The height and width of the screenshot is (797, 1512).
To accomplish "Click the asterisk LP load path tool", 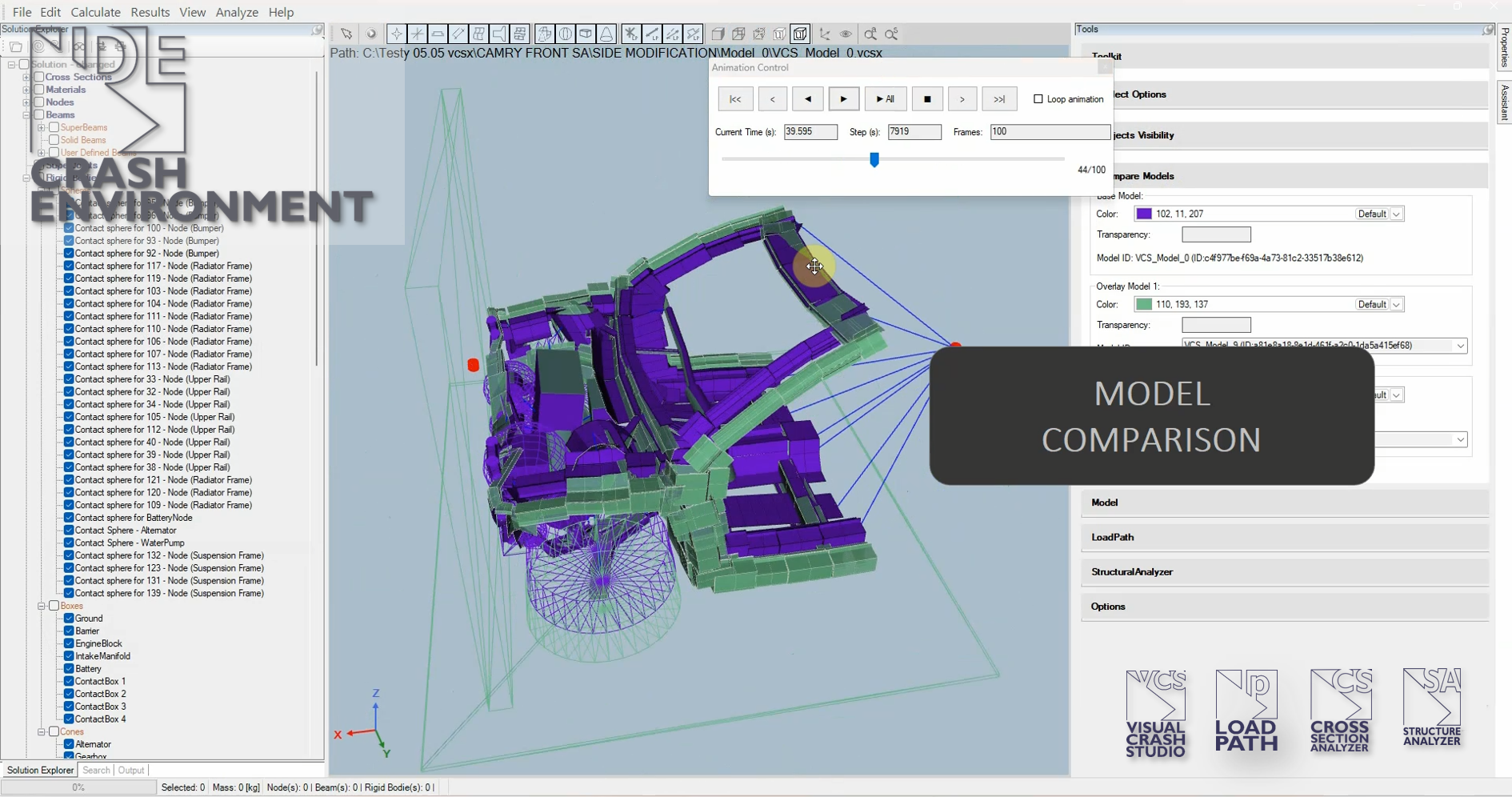I will coord(631,34).
